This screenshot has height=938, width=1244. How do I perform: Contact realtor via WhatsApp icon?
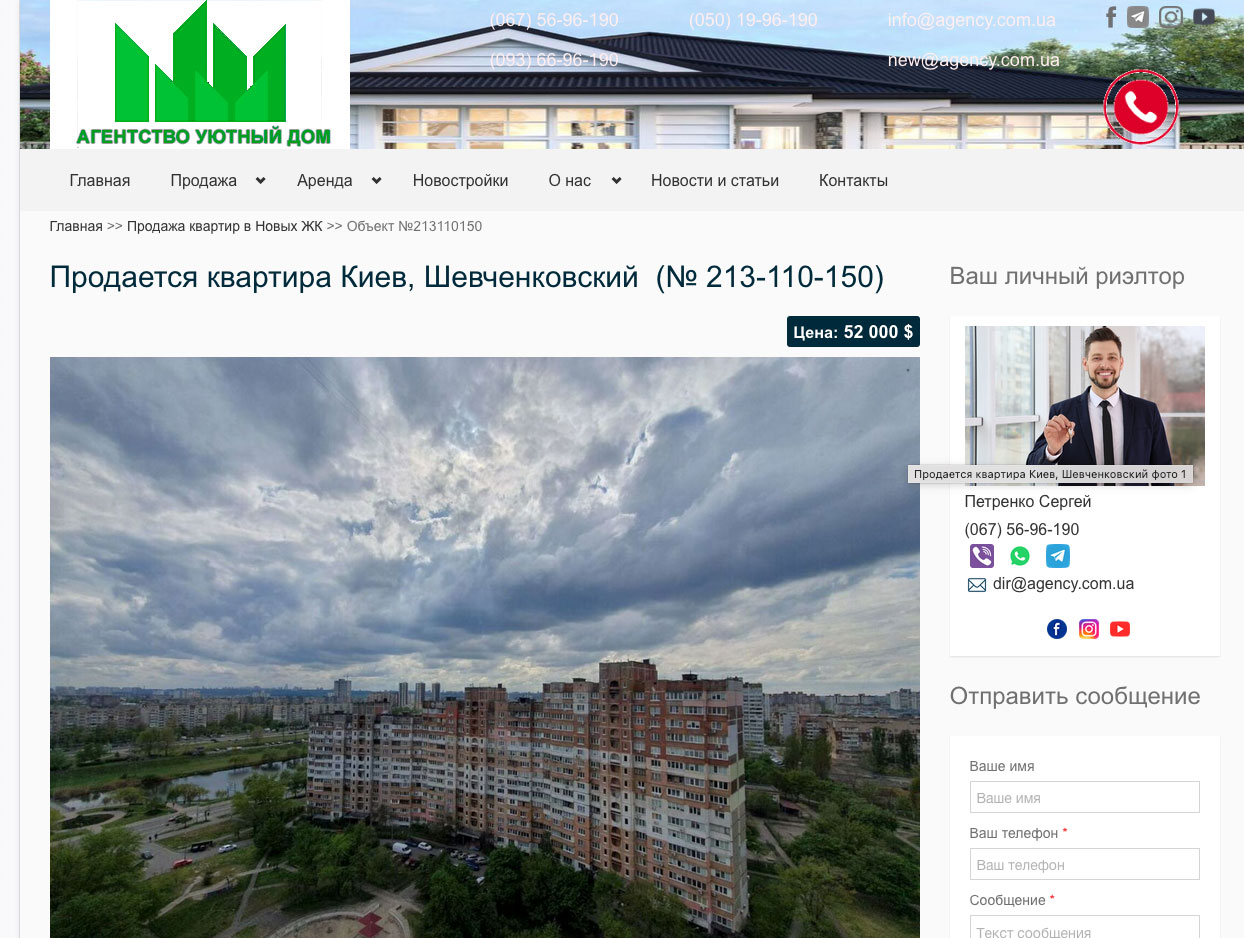pyautogui.click(x=1020, y=556)
